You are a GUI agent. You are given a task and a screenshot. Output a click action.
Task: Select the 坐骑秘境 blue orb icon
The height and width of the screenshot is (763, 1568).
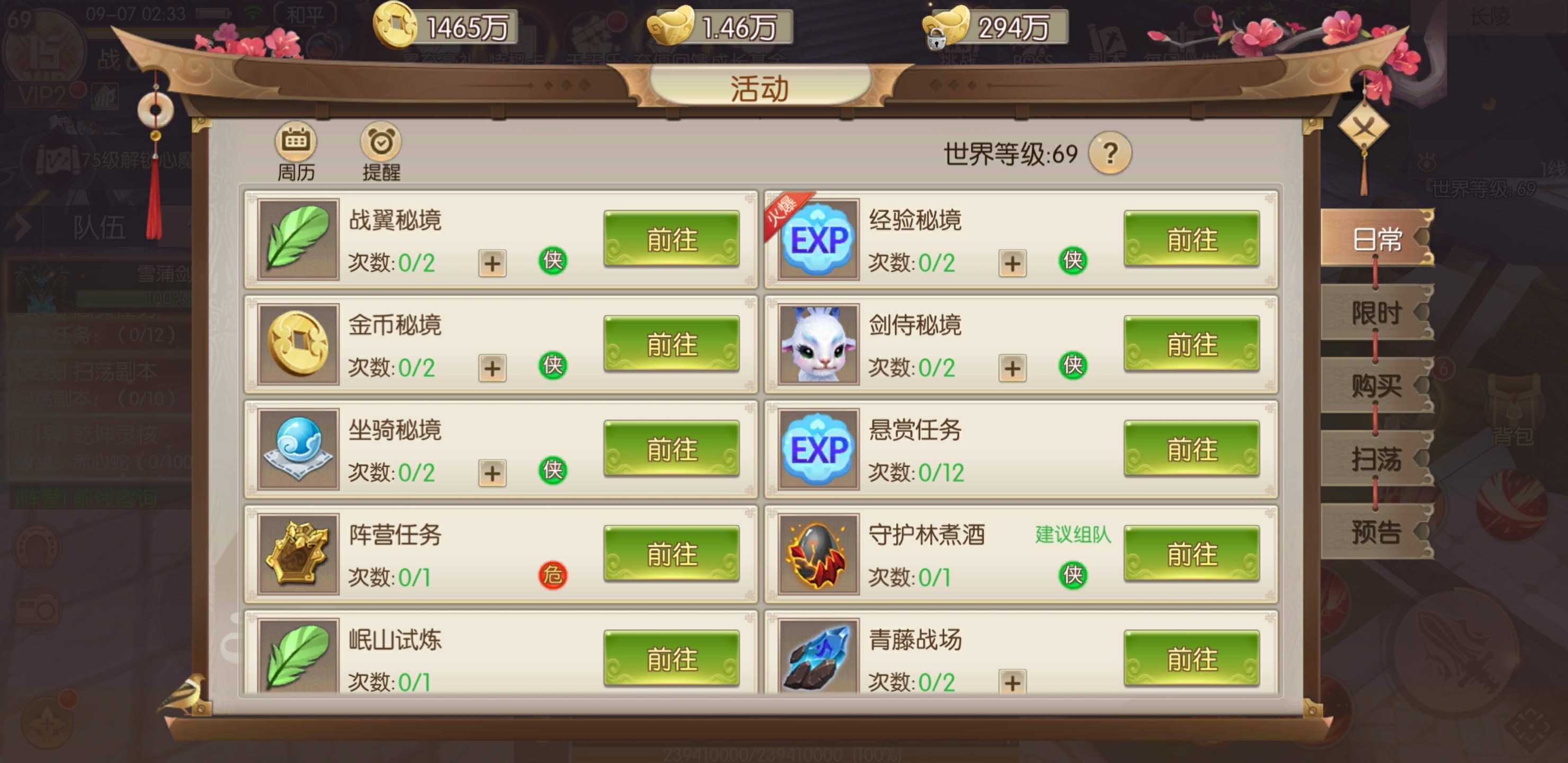[298, 449]
